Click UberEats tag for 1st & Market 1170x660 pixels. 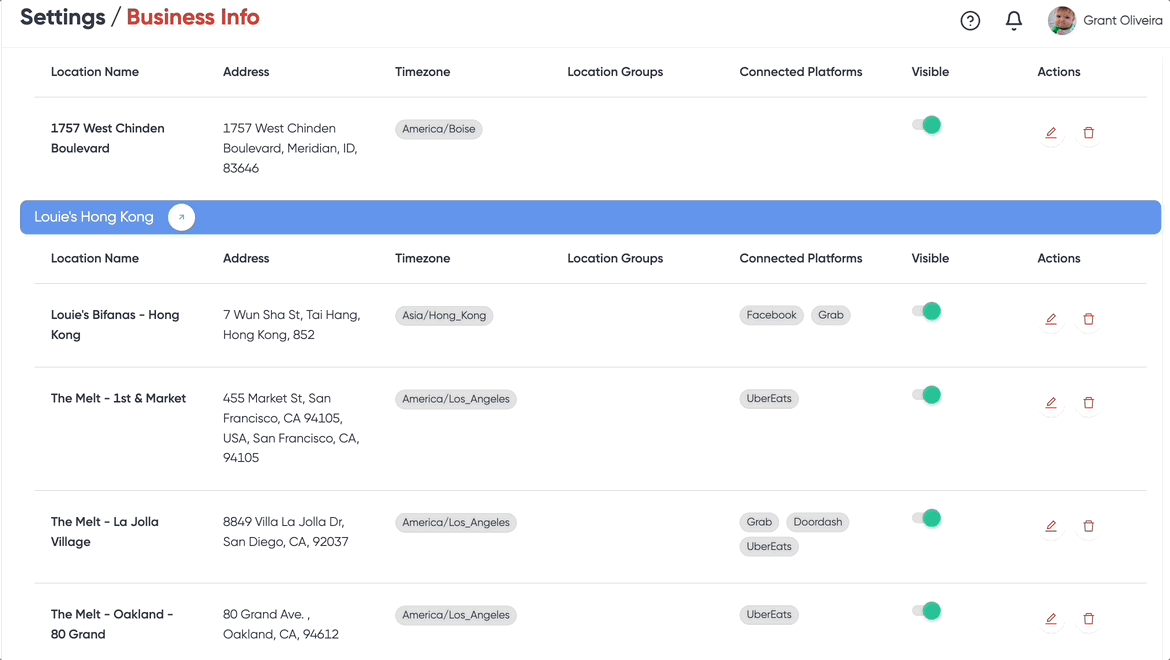tap(769, 398)
